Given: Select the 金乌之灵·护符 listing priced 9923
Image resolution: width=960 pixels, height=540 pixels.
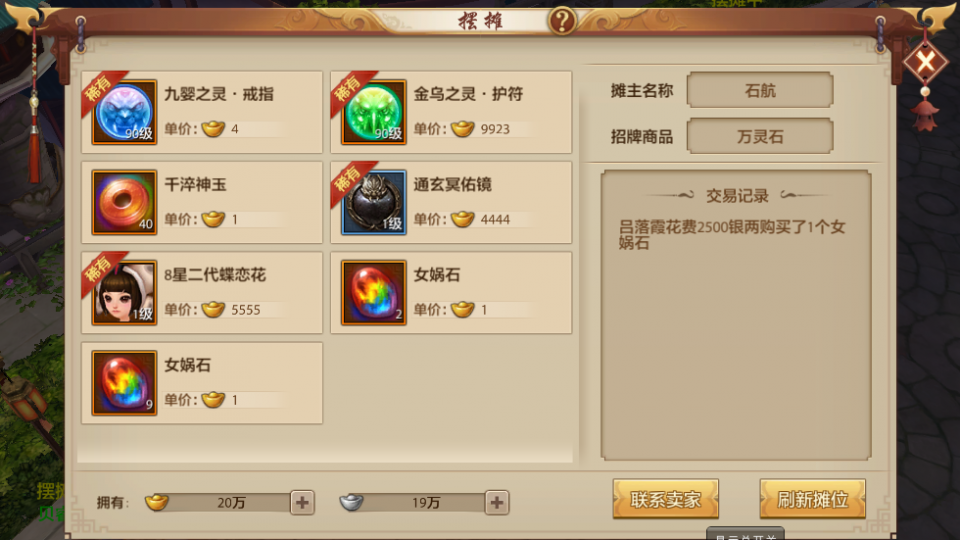Looking at the screenshot, I should 451,112.
